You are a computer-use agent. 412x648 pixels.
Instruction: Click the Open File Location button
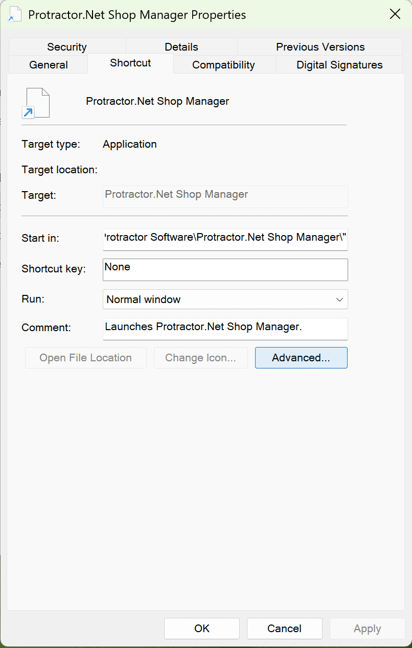86,358
